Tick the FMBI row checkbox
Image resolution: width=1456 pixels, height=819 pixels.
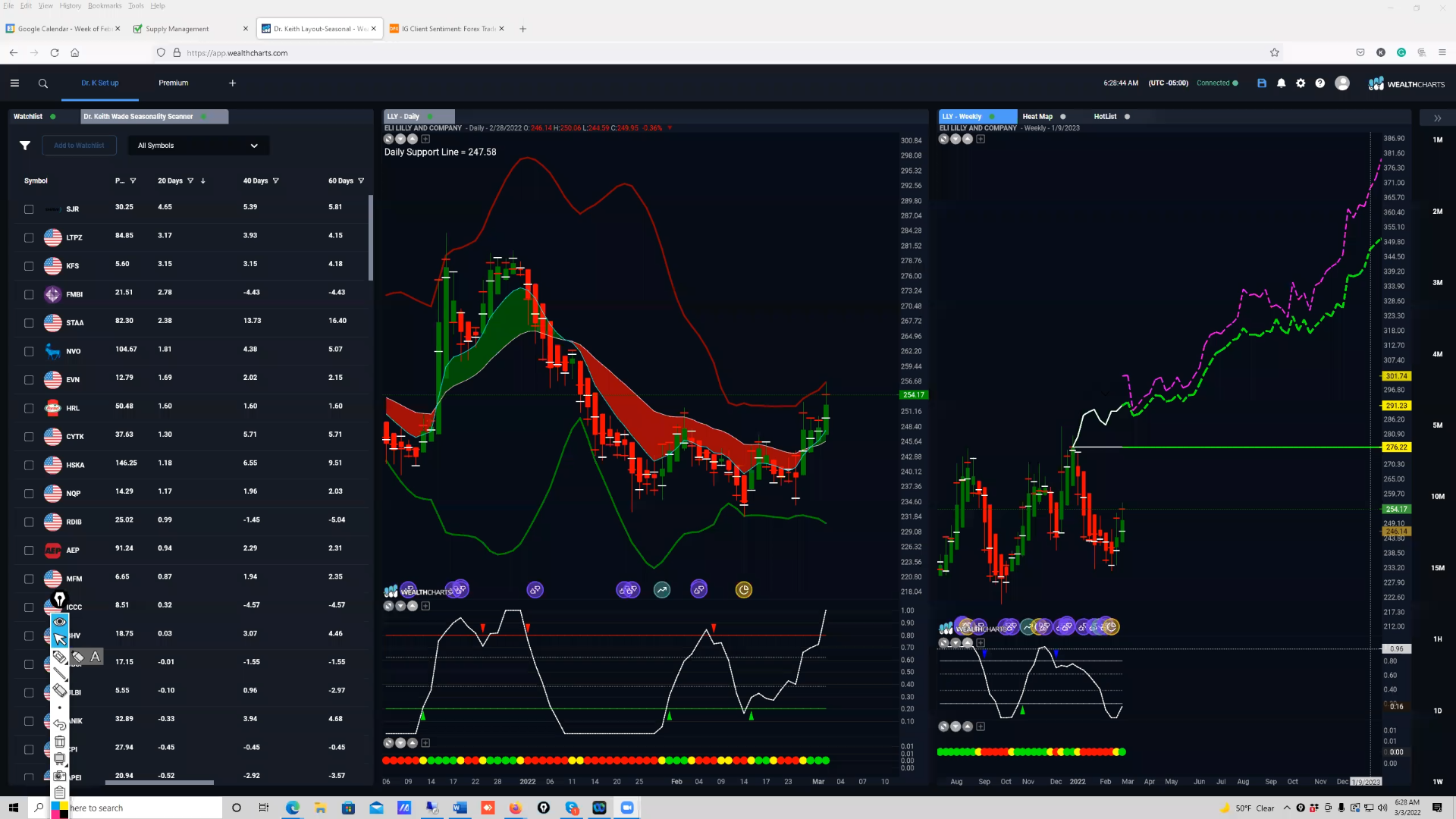point(29,294)
